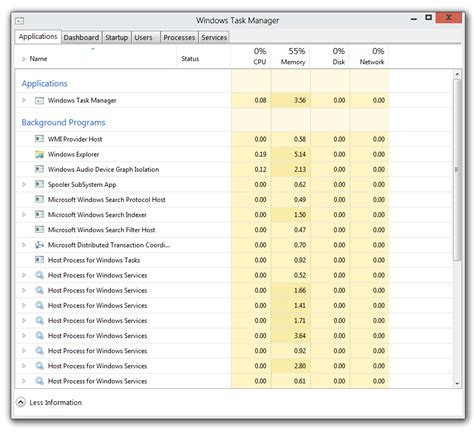474x432 pixels.
Task: Open the Processes tab
Action: coord(179,37)
